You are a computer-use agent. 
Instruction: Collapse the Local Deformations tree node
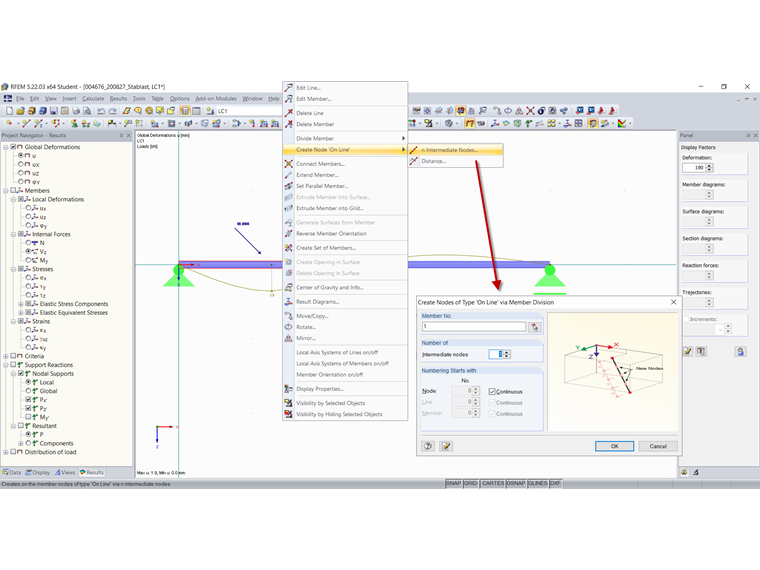pos(13,199)
